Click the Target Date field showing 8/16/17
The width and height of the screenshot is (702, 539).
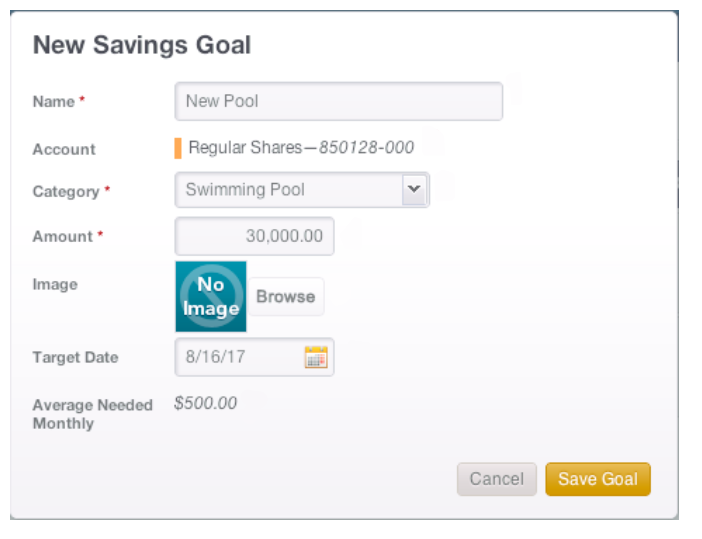pyautogui.click(x=254, y=357)
